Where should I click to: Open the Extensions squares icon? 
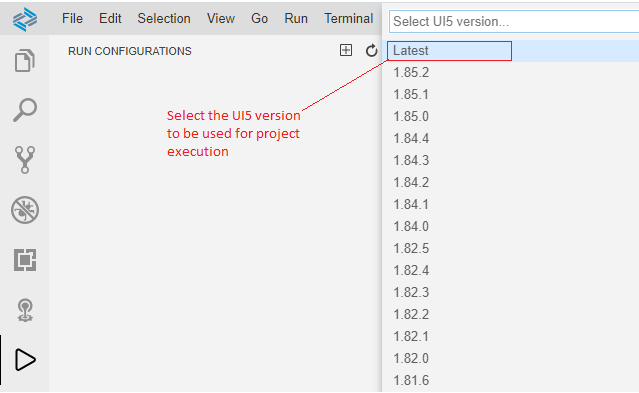[25, 260]
